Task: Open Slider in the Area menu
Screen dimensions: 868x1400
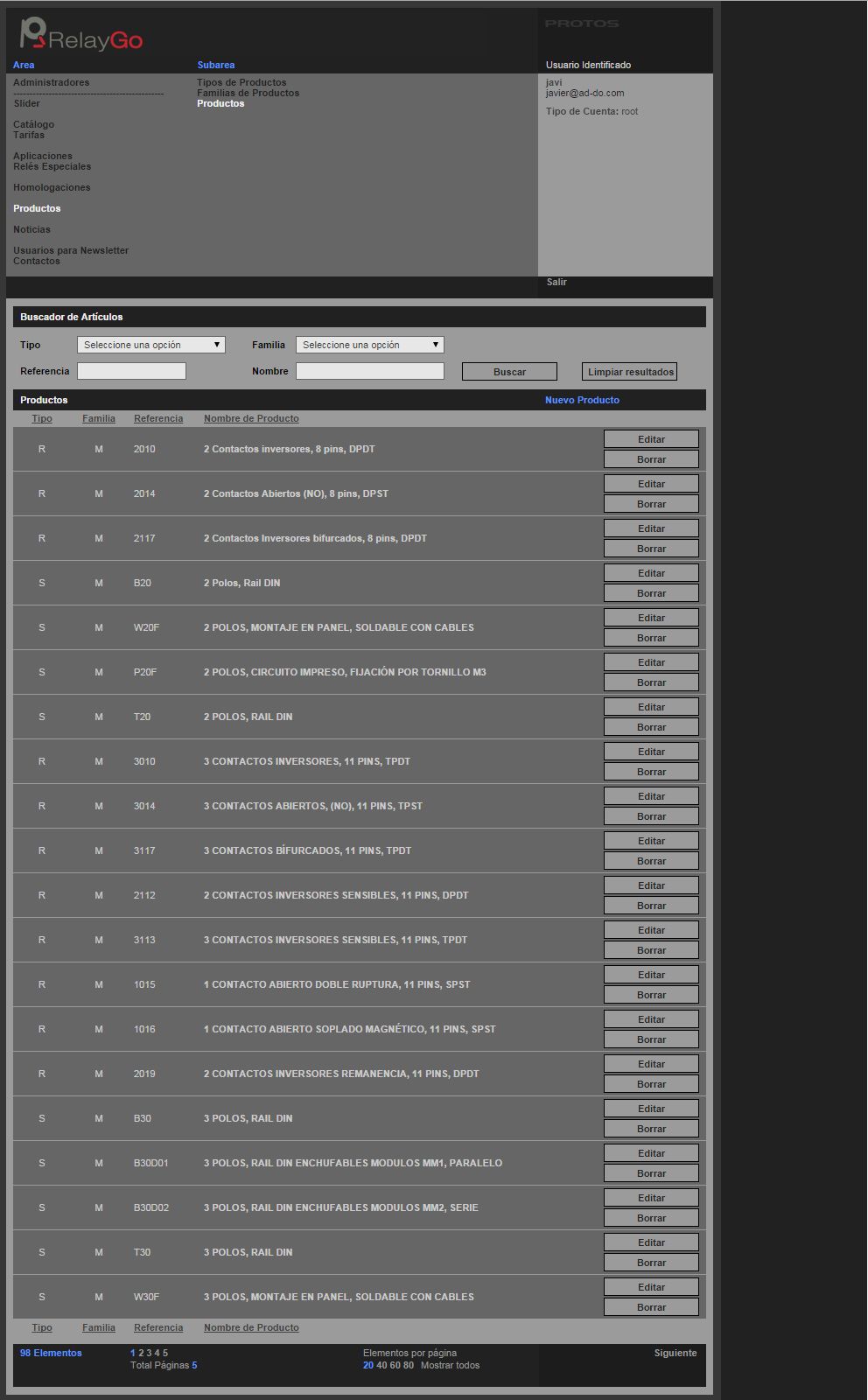Action: (26, 103)
